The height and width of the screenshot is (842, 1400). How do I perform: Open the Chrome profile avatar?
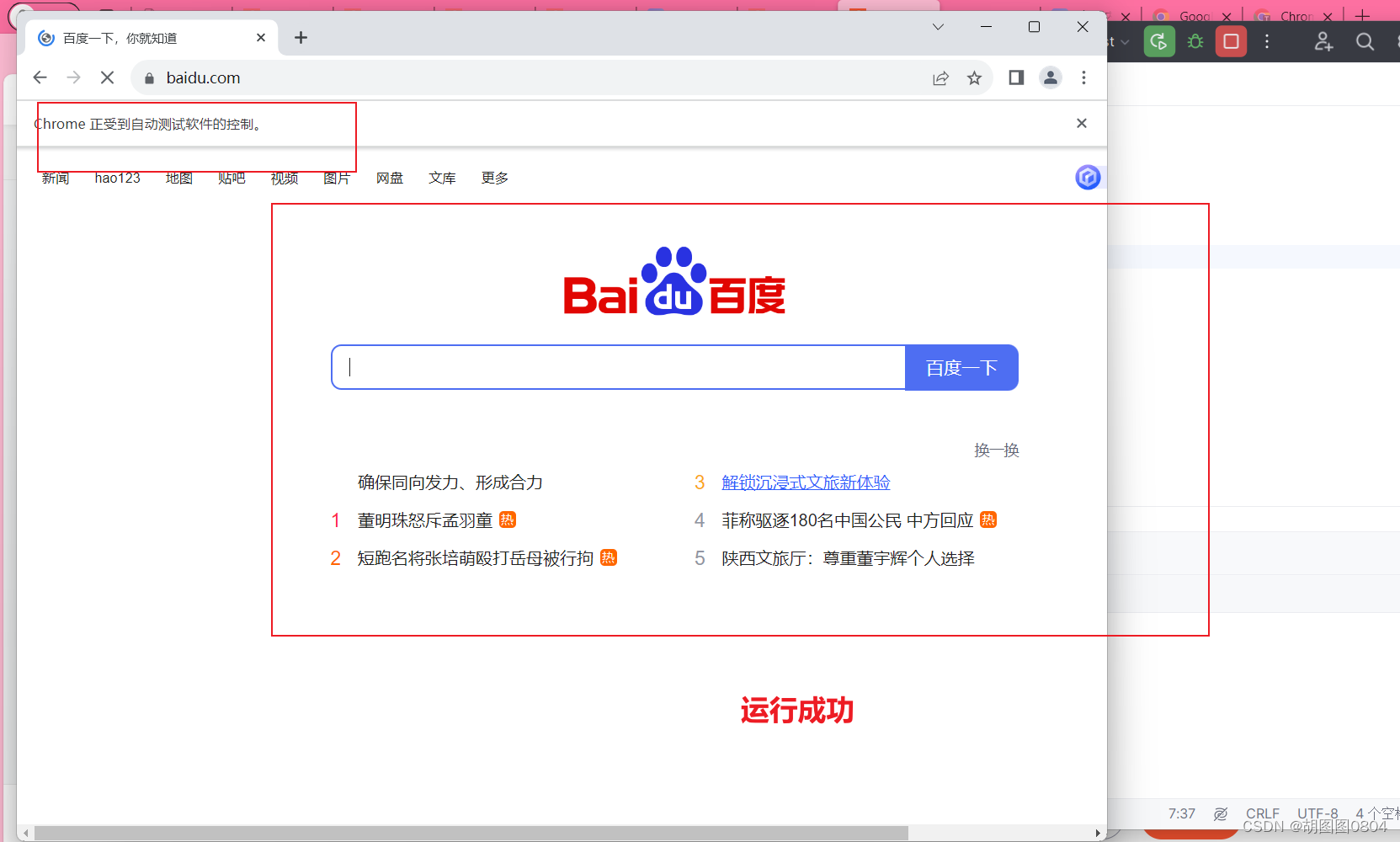[x=1050, y=77]
